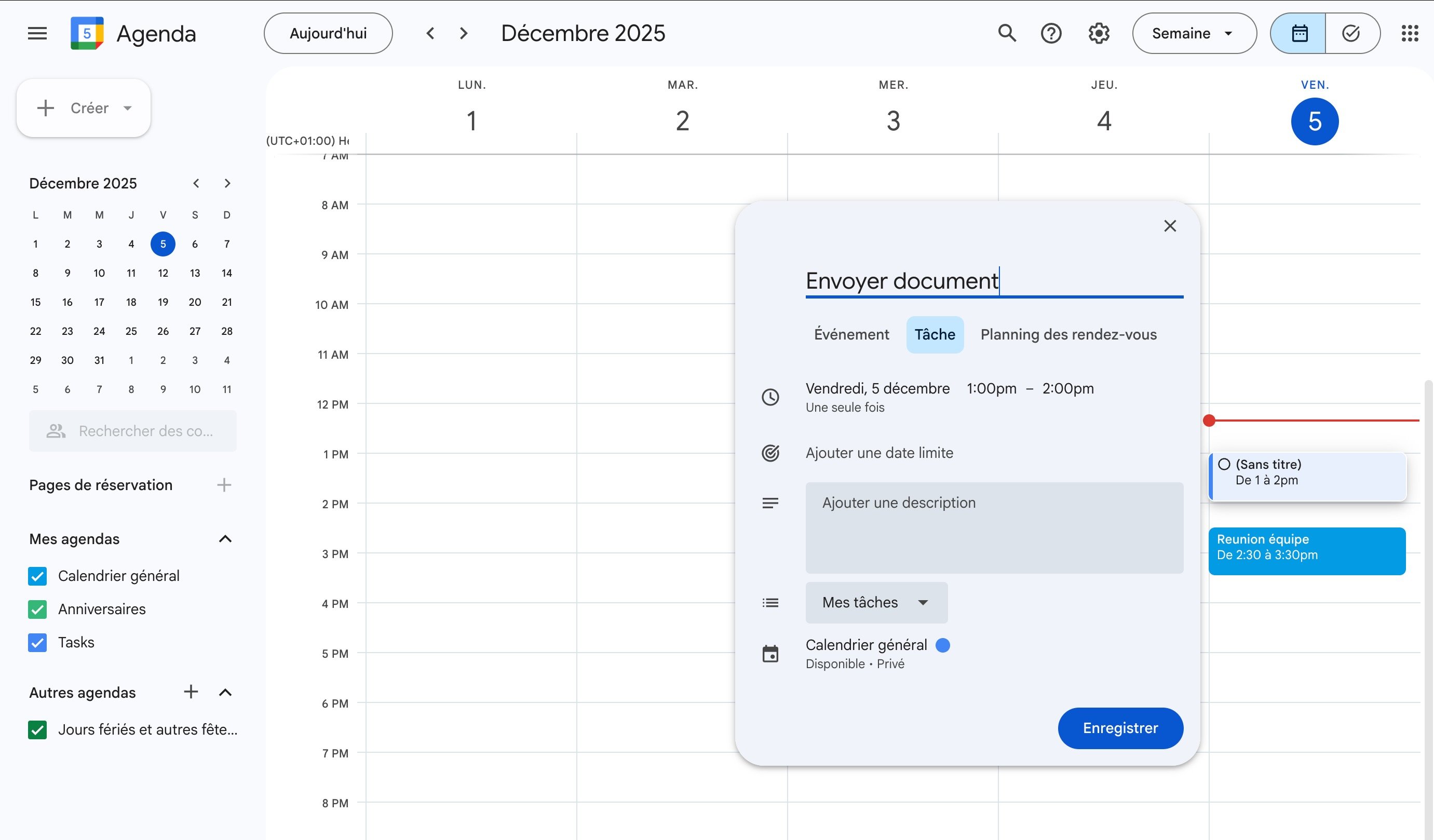Open the Help menu icon
The height and width of the screenshot is (840, 1434).
(x=1051, y=33)
